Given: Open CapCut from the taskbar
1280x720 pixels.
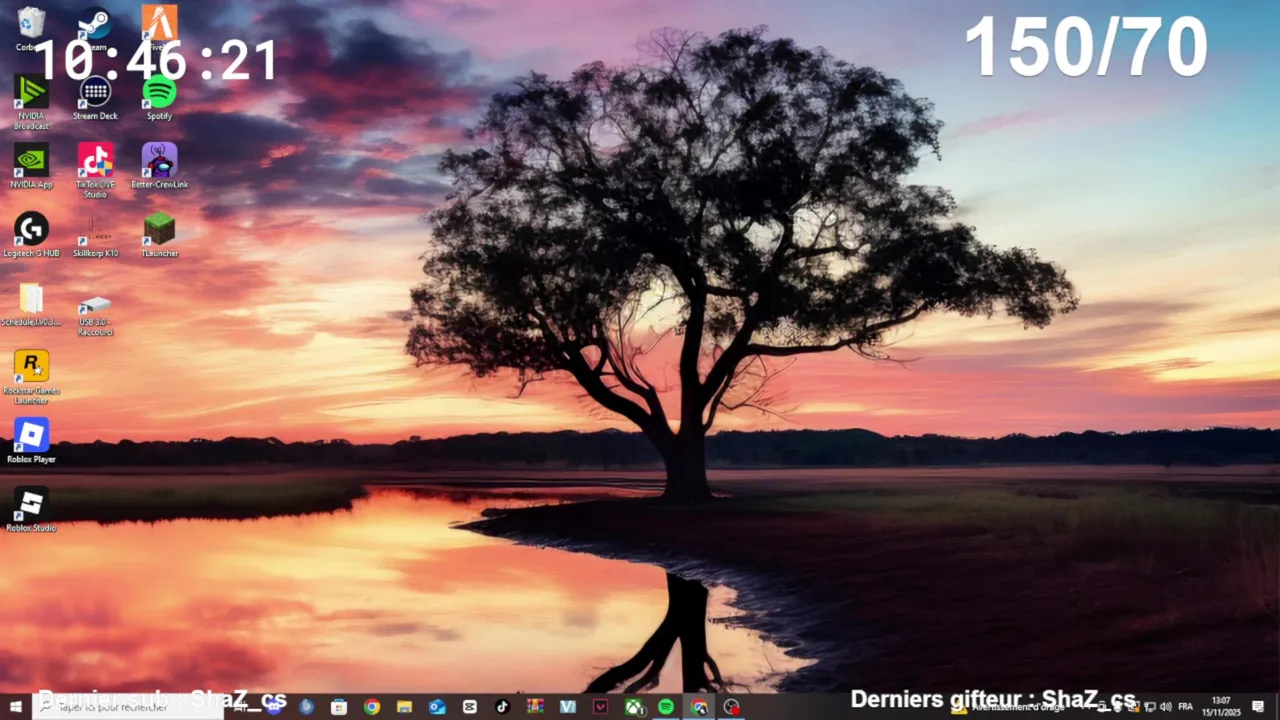Looking at the screenshot, I should click(x=470, y=707).
